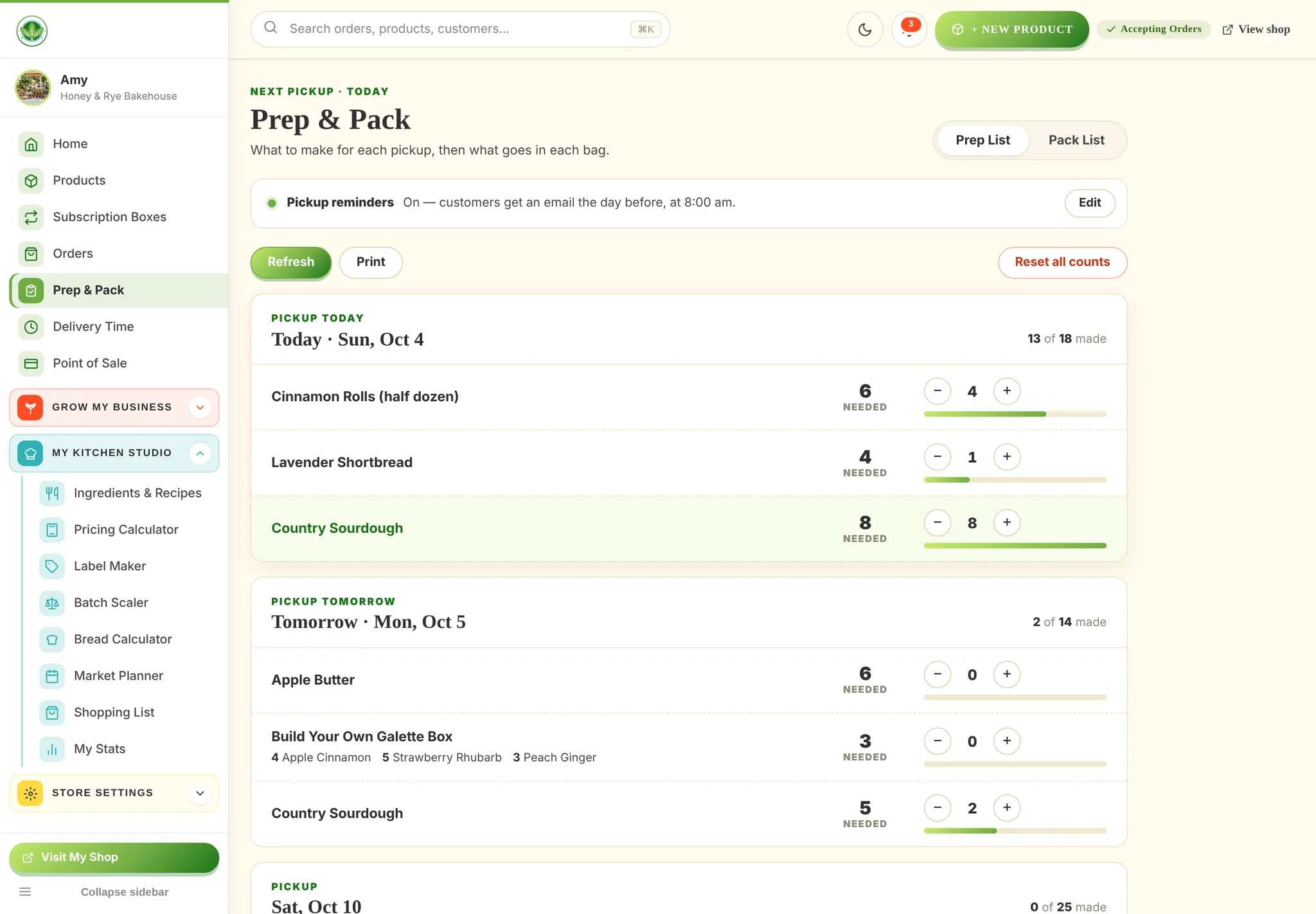Open Home via its house icon
The image size is (1316, 914).
(x=31, y=144)
